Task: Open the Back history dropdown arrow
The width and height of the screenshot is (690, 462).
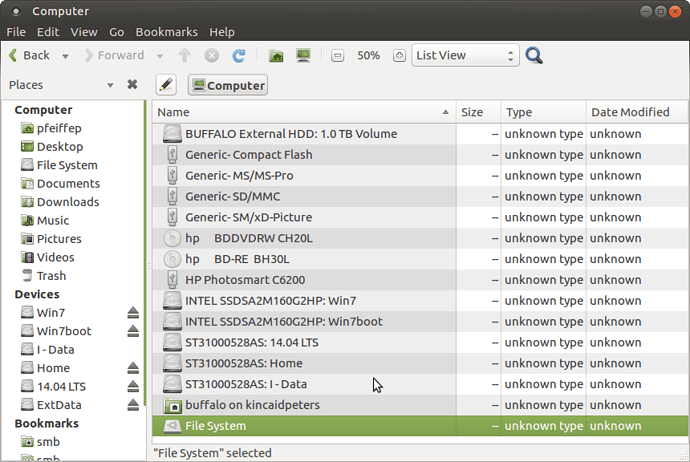Action: coord(65,56)
